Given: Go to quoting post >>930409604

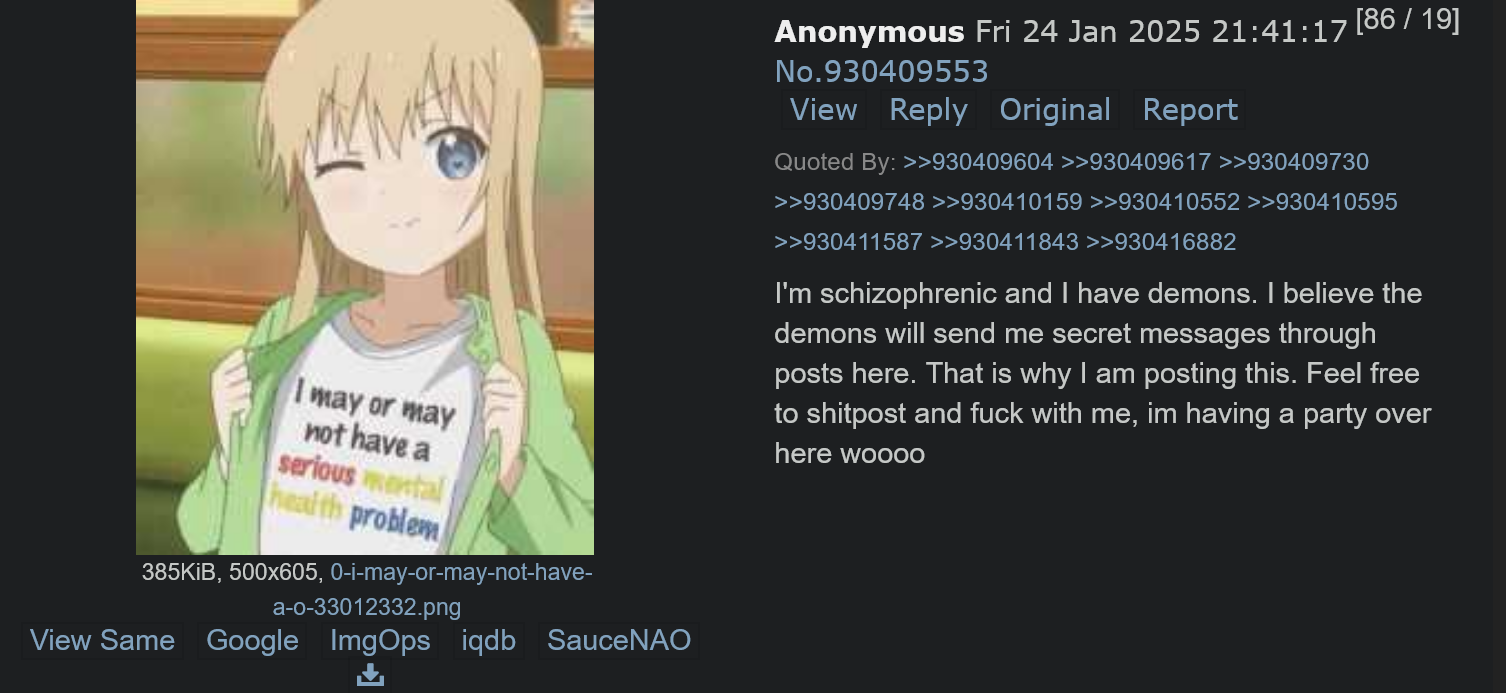Looking at the screenshot, I should pyautogui.click(x=978, y=162).
